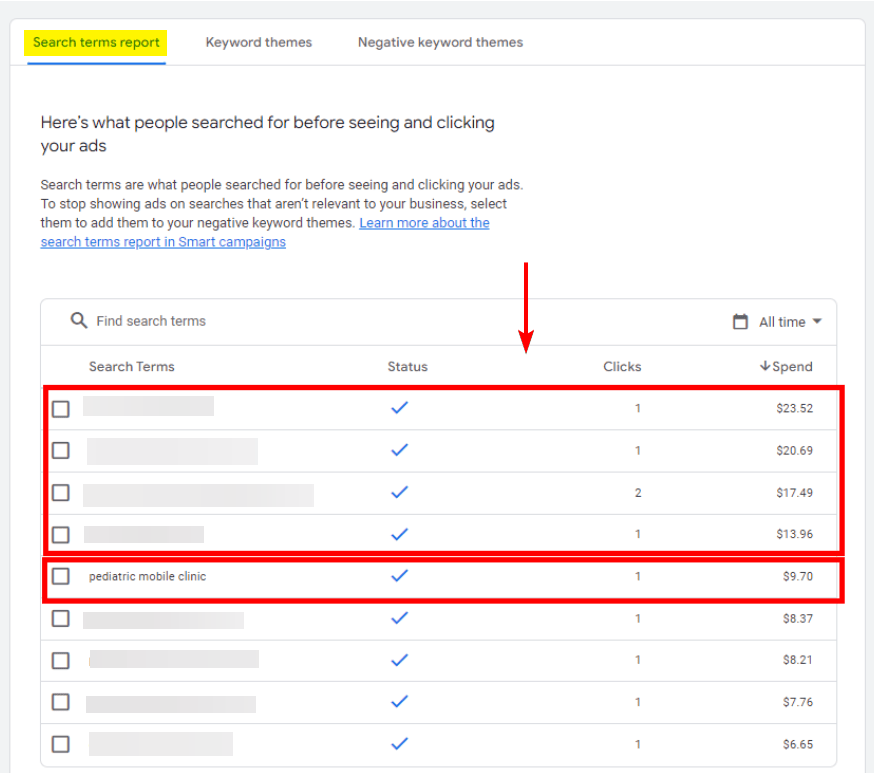Viewport: 878px width, 773px height.
Task: Click the calendar icon beside All time
Action: click(x=739, y=321)
